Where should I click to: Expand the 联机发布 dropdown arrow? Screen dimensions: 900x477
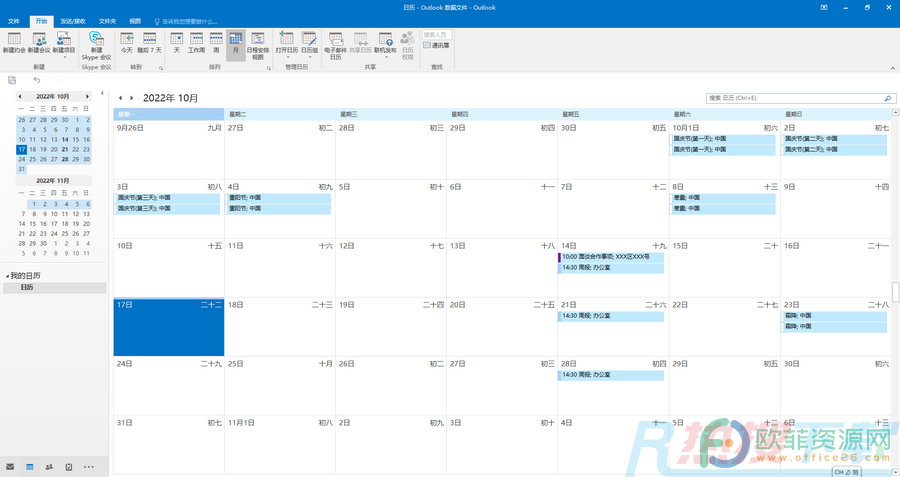pos(386,57)
